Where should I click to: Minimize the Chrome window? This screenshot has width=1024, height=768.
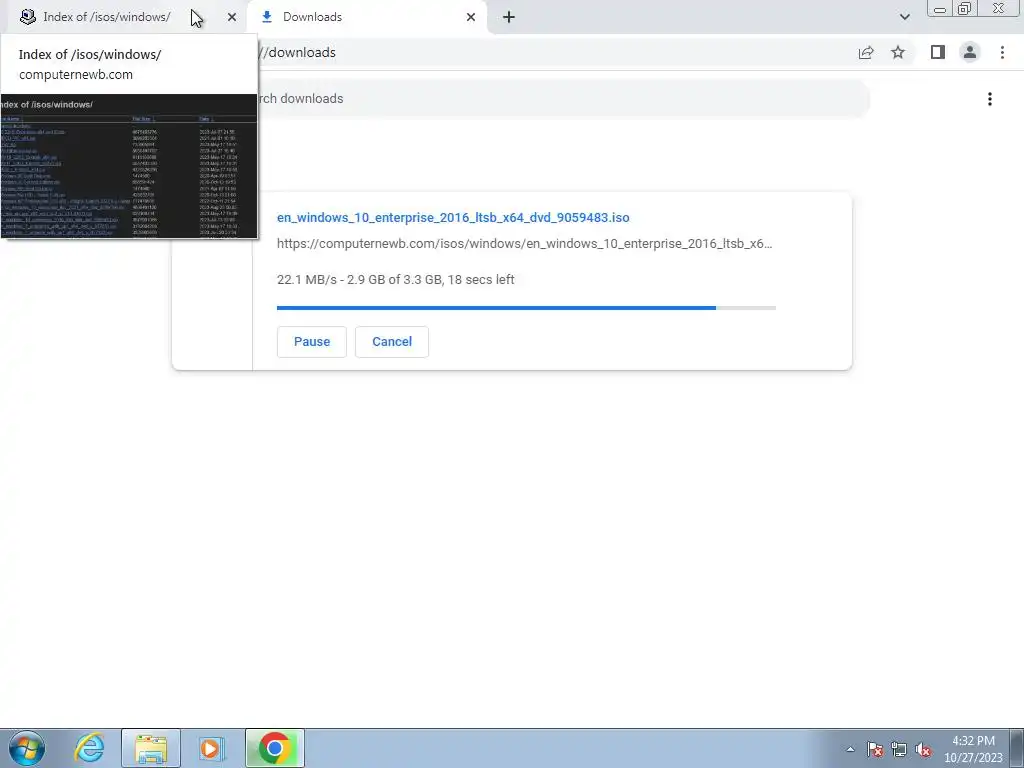[940, 9]
